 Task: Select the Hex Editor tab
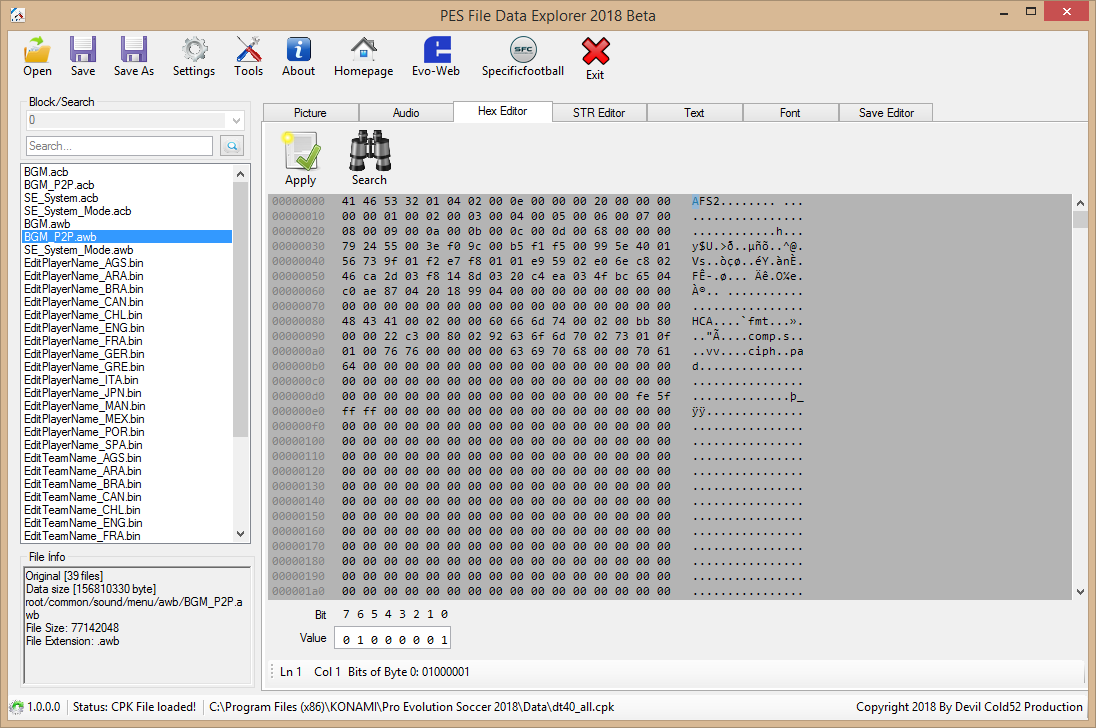click(503, 111)
